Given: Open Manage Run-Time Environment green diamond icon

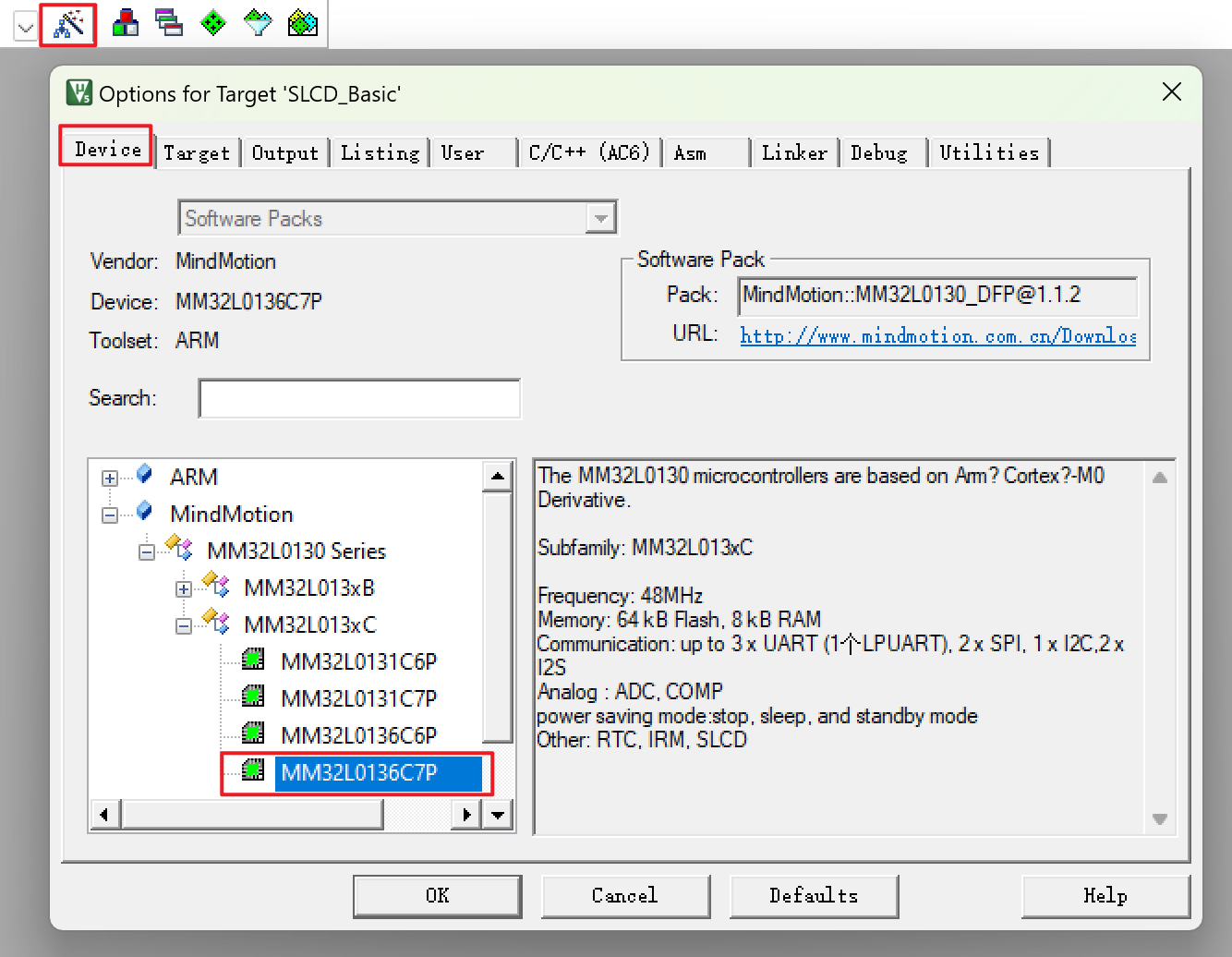Looking at the screenshot, I should point(213,23).
